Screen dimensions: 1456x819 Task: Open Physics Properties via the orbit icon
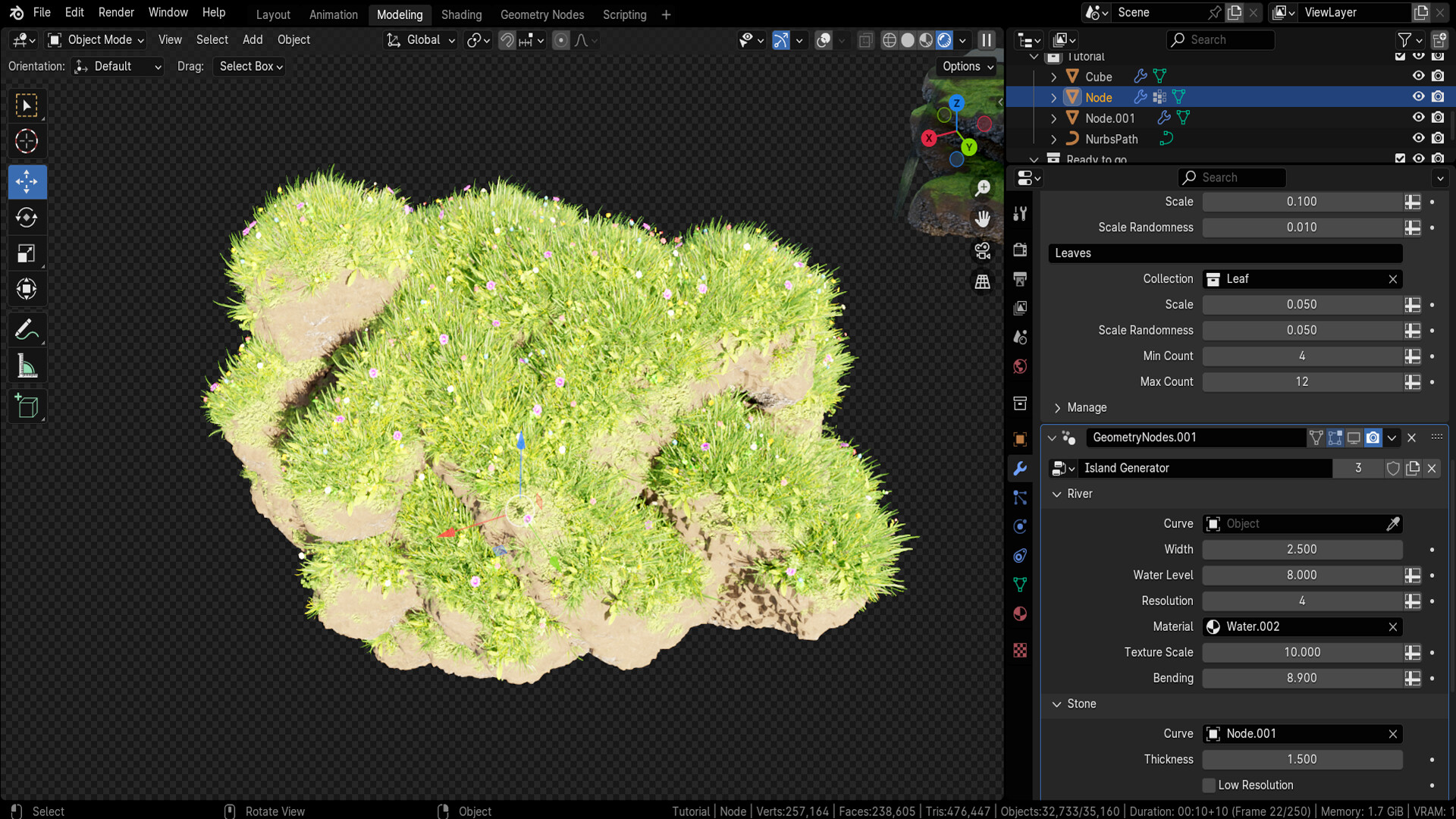(x=1020, y=526)
